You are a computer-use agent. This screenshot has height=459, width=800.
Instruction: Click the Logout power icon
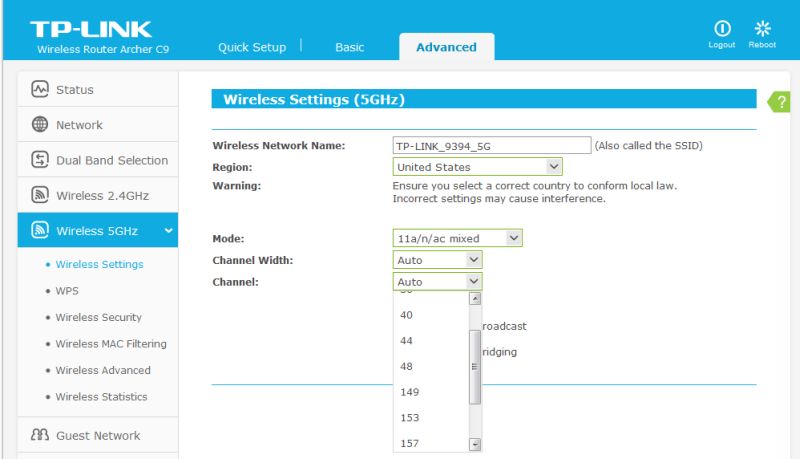point(721,29)
